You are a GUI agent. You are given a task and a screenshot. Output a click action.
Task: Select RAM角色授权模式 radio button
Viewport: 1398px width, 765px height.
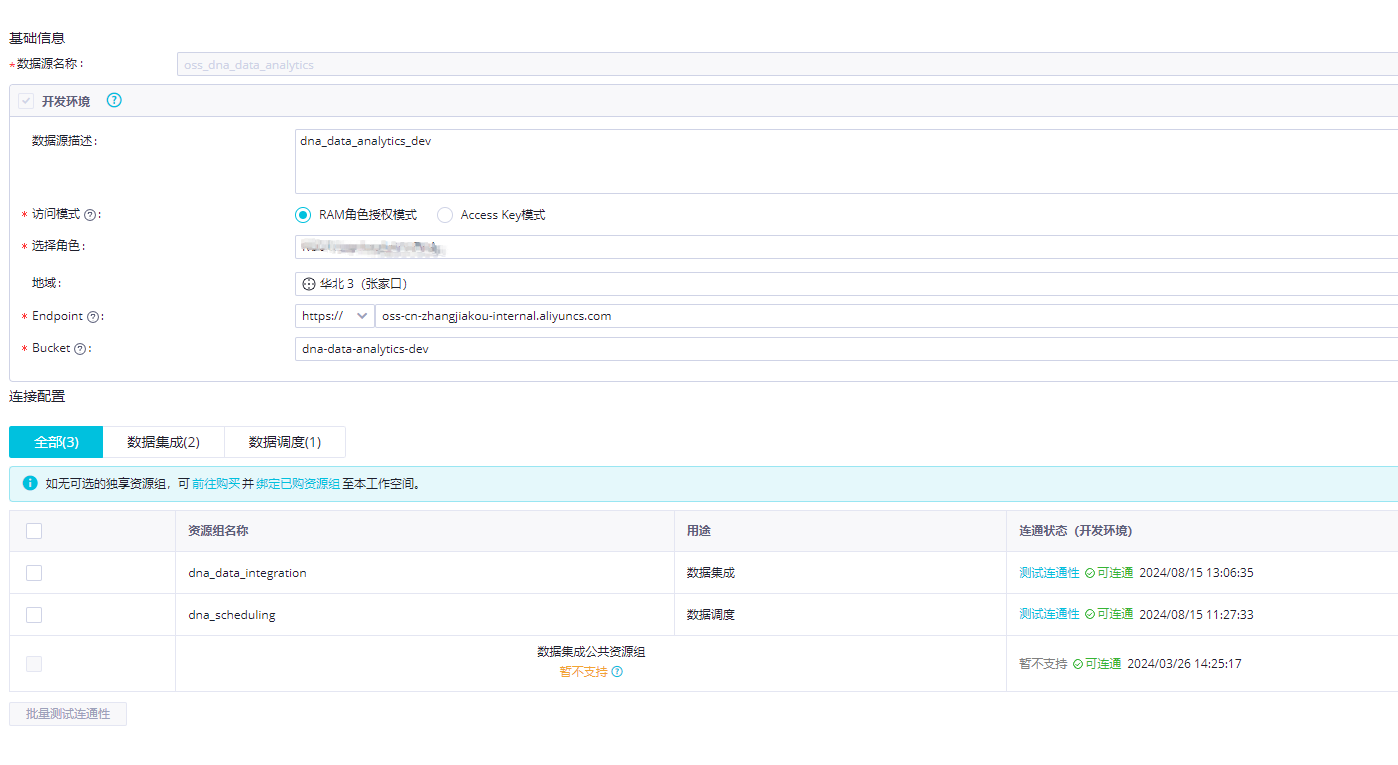[x=303, y=215]
